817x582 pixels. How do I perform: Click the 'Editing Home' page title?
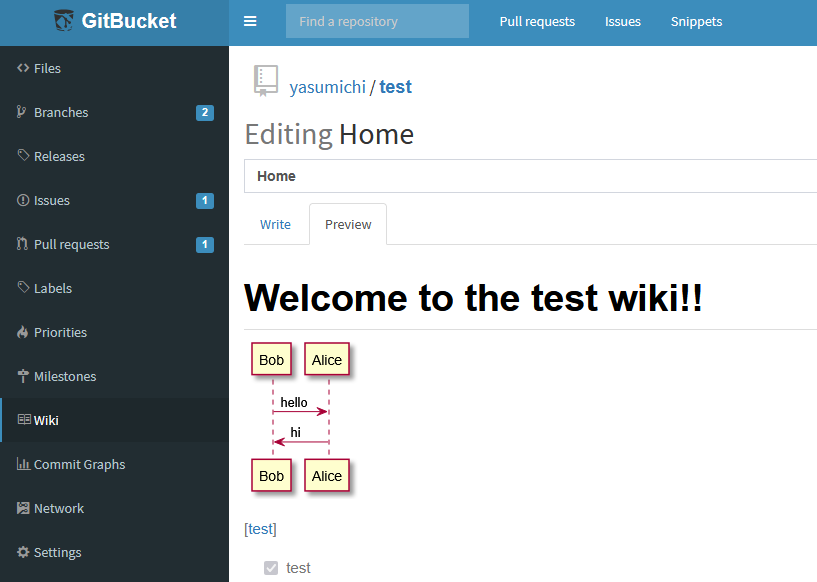pyautogui.click(x=329, y=134)
